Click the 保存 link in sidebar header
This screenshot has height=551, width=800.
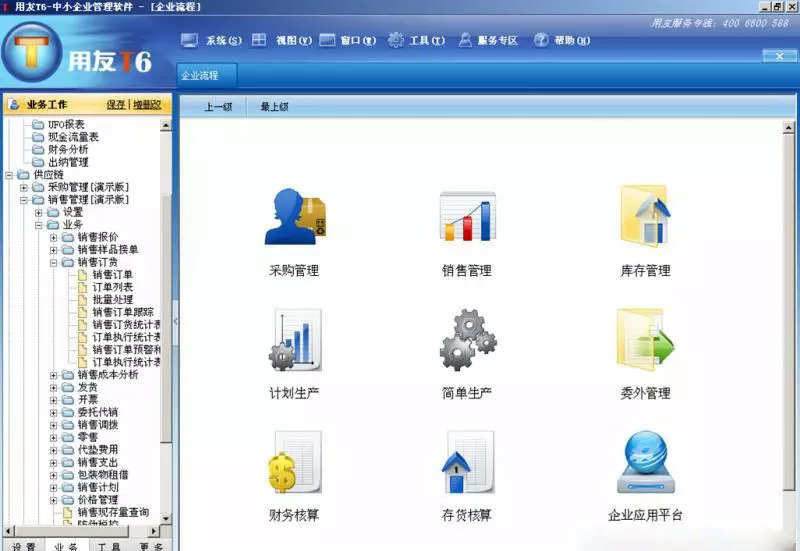point(116,105)
